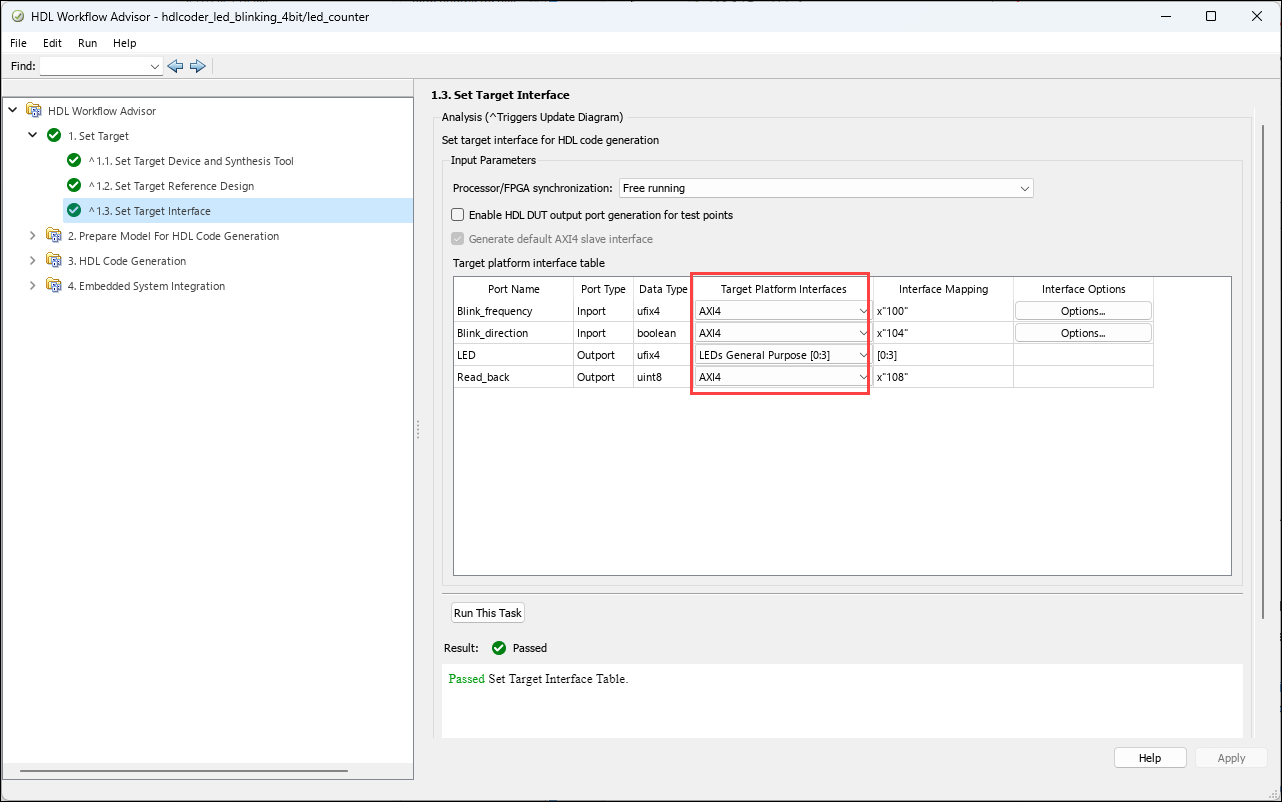Click green check icon beside Set Target Reference Design
This screenshot has width=1282, height=802.
coord(74,186)
